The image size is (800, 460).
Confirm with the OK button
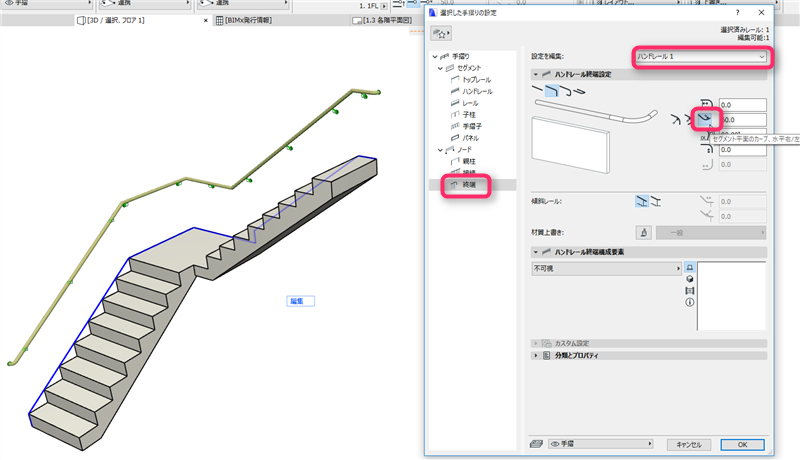pos(742,445)
